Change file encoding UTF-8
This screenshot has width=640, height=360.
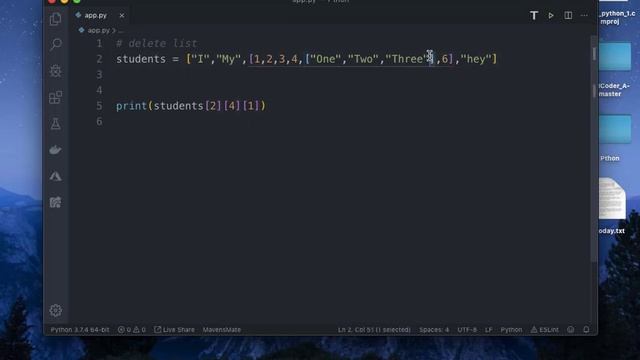[467, 329]
